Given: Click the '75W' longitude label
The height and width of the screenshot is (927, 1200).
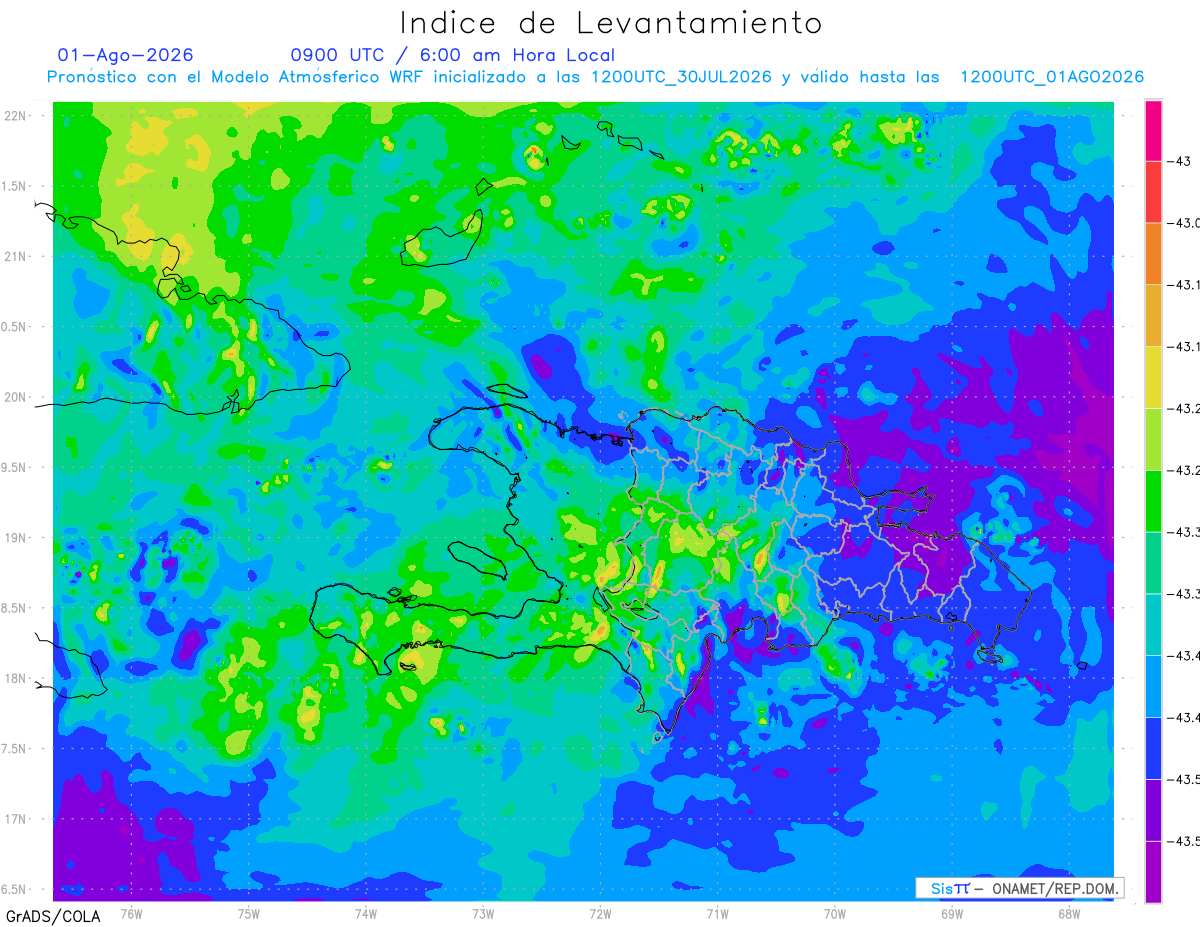Looking at the screenshot, I should click(249, 914).
